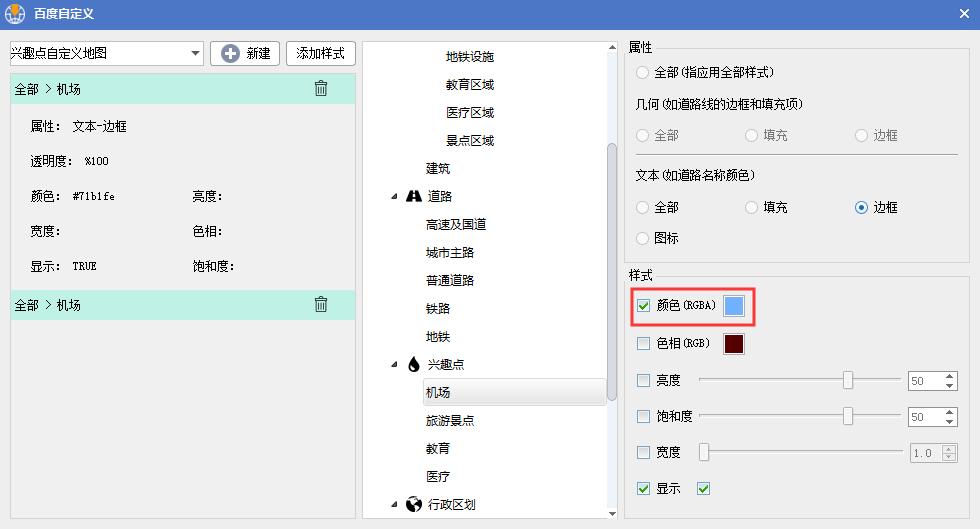Click the droplet icon beside 兴趣点
Screen dimensions: 980x529
point(414,365)
